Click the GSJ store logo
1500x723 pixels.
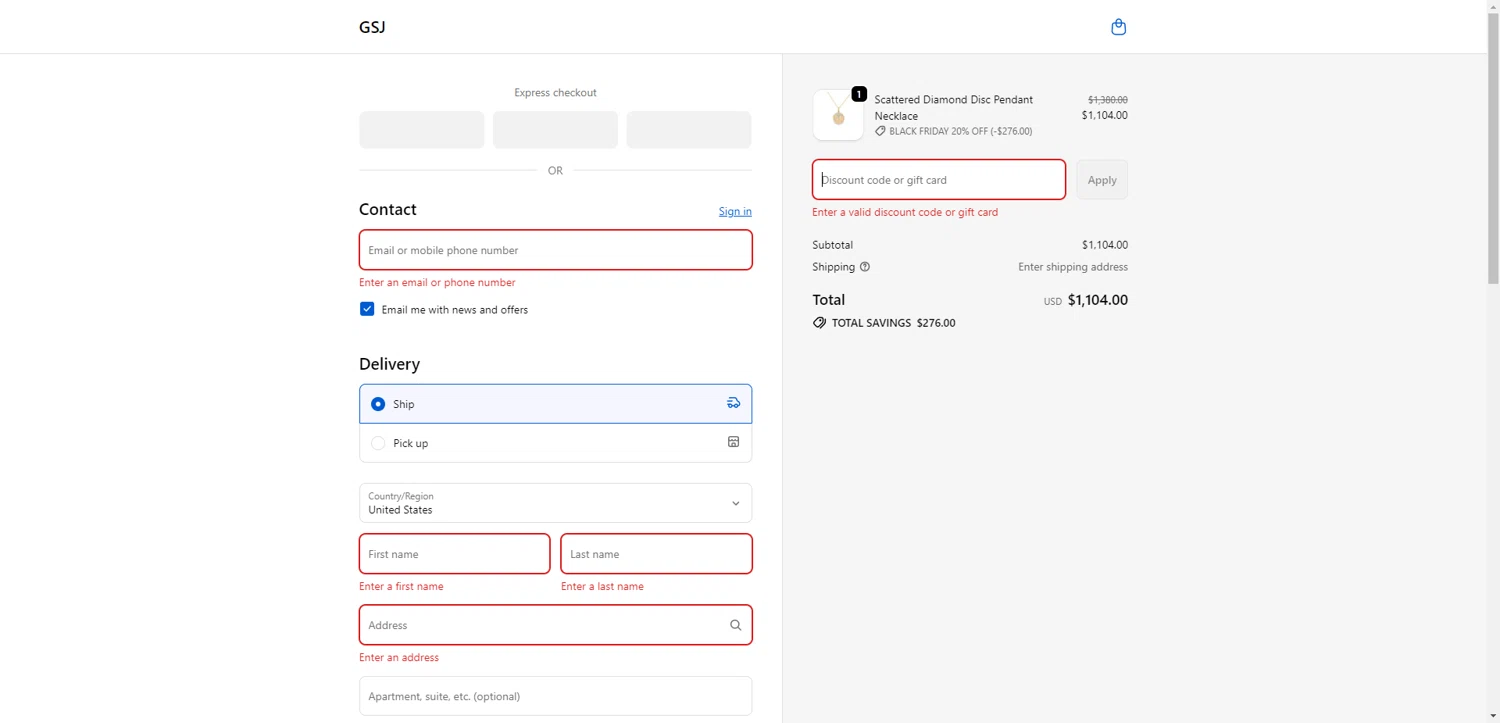(372, 27)
